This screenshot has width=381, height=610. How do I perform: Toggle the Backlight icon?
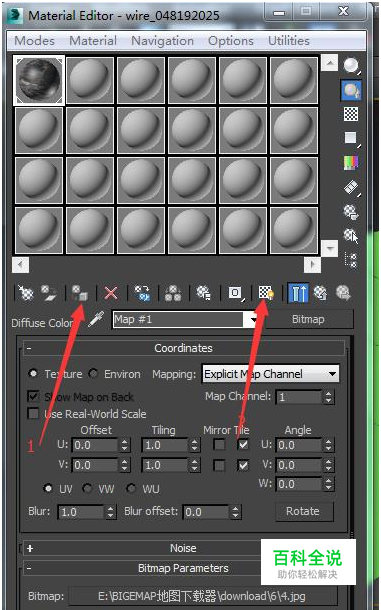pyautogui.click(x=351, y=90)
